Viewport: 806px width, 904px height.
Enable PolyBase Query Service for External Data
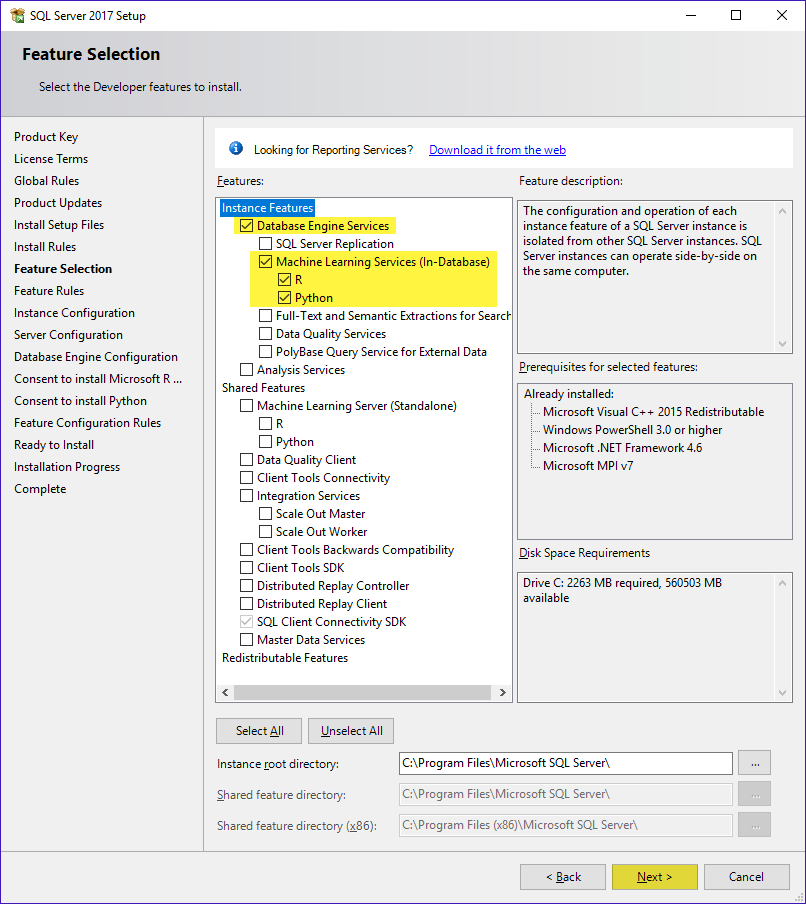tap(265, 351)
